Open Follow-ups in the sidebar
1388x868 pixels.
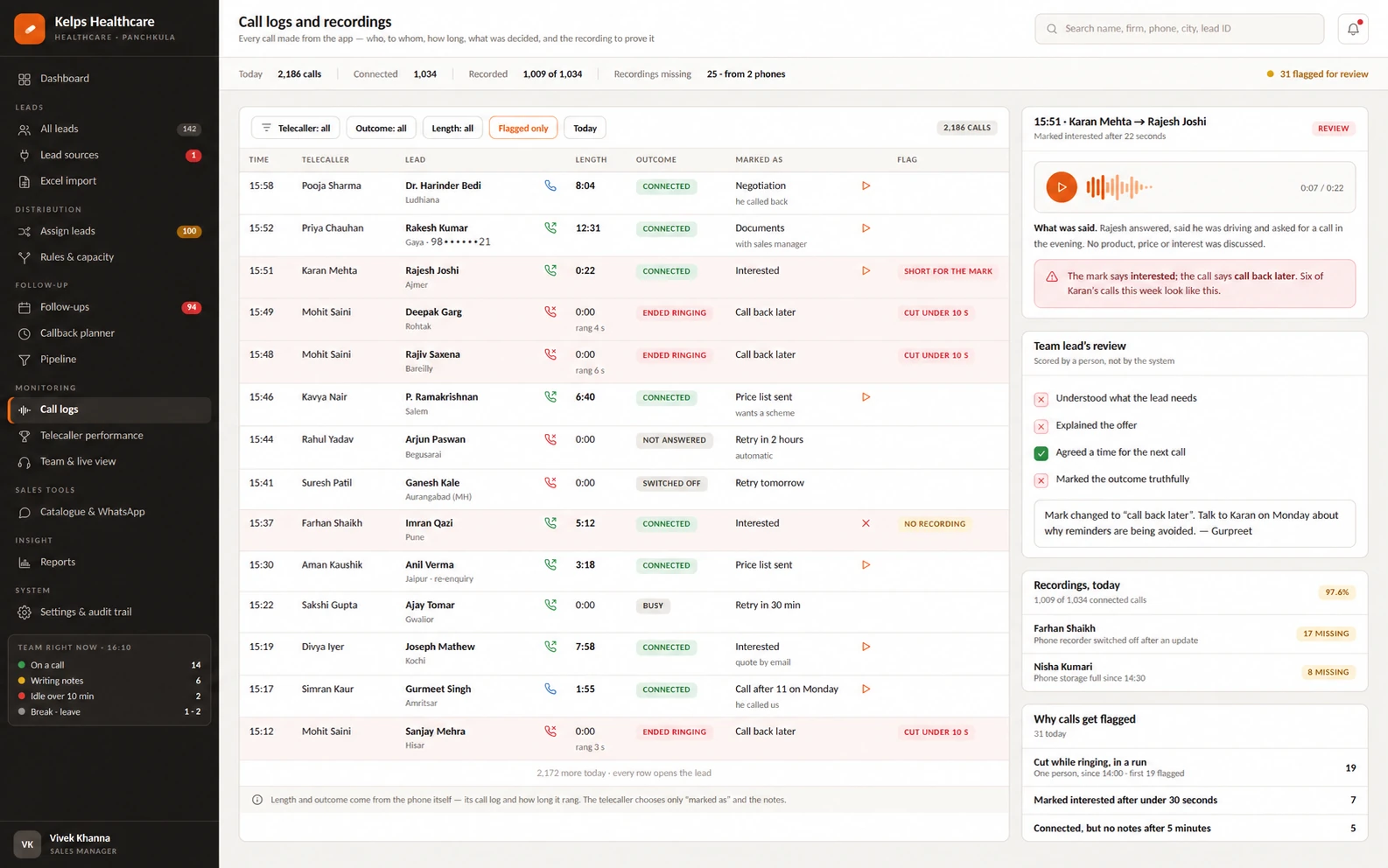[x=109, y=307]
